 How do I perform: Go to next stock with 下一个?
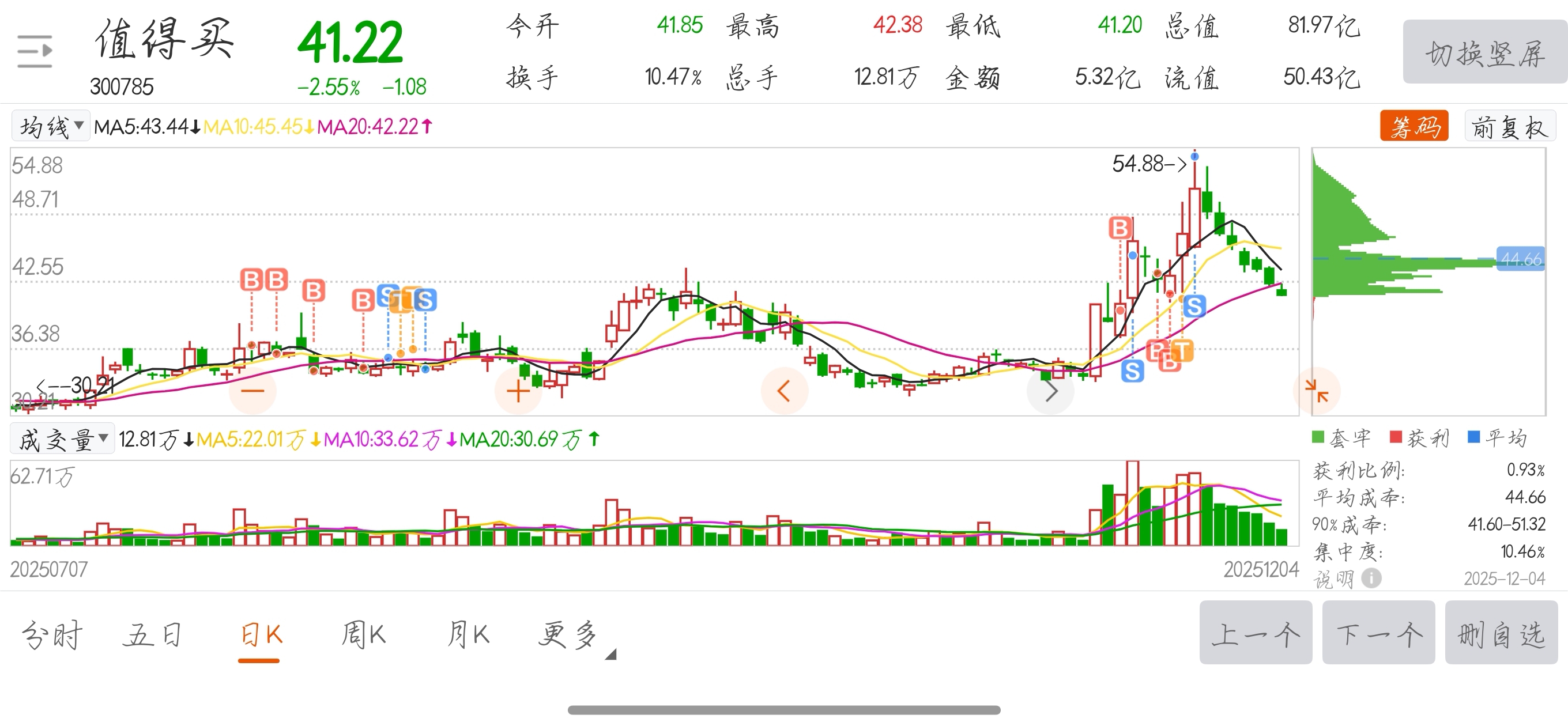click(1378, 632)
